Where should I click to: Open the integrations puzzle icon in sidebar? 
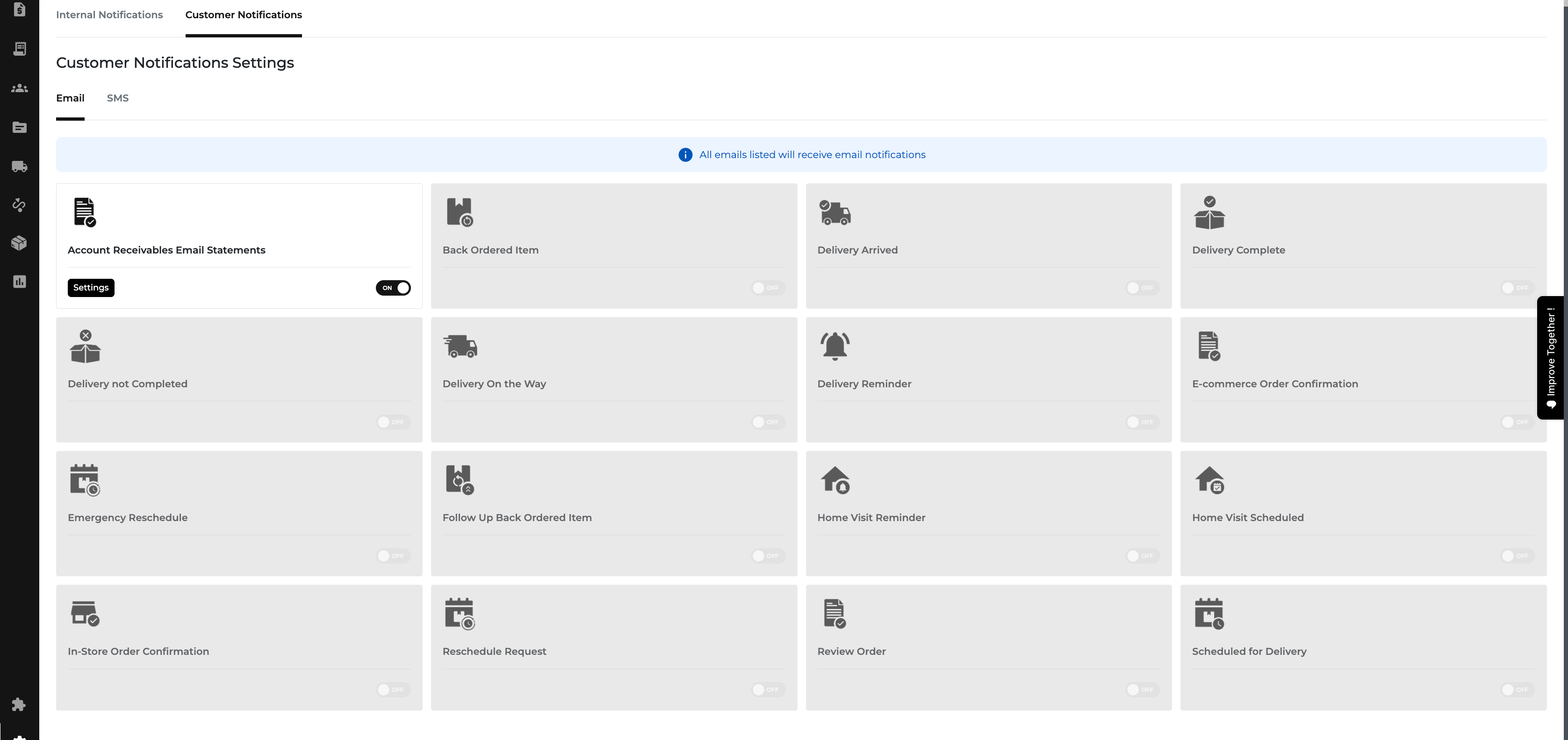point(19,704)
